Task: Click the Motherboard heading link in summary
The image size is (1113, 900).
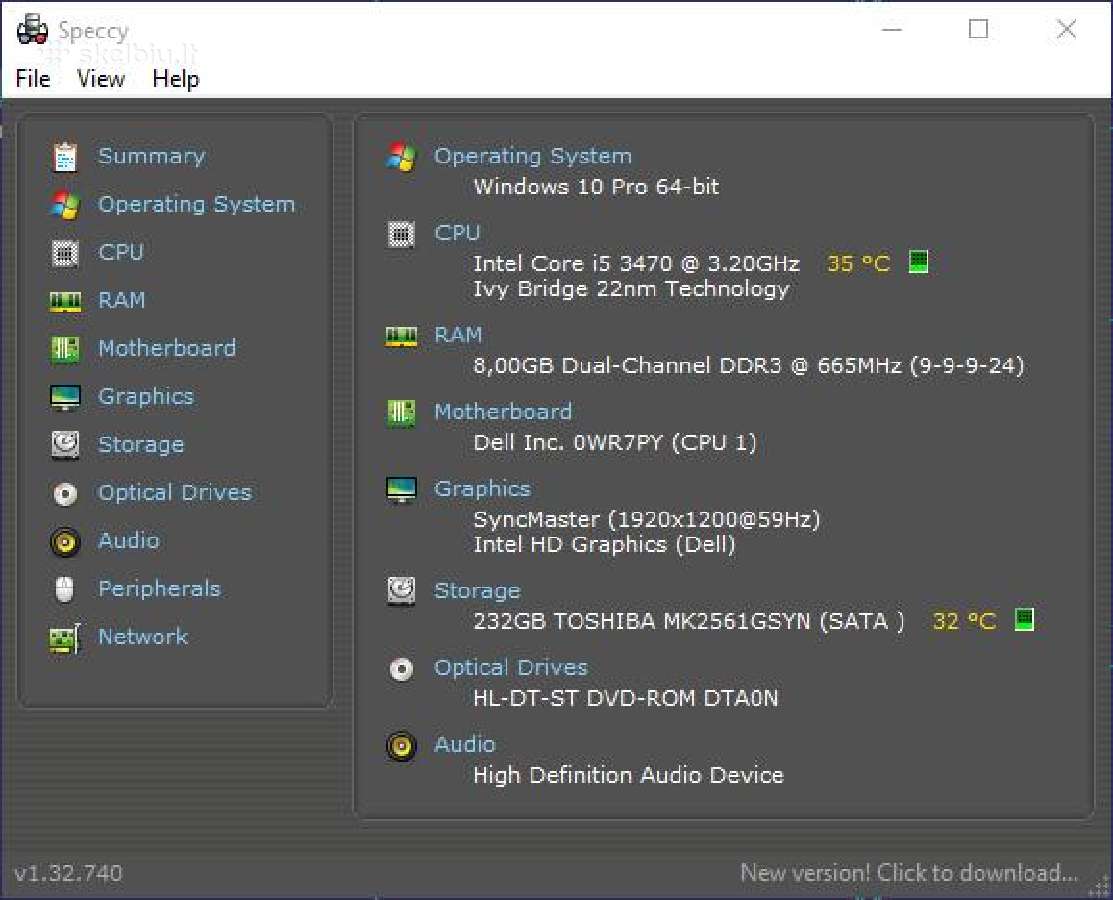Action: point(503,412)
